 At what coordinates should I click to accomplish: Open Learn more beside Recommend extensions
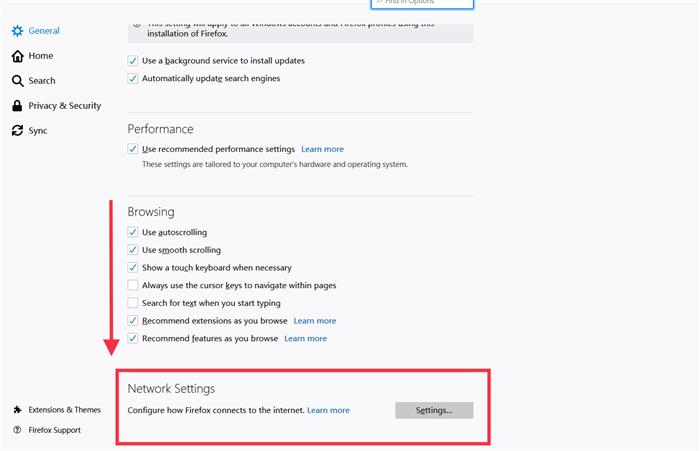click(x=315, y=321)
